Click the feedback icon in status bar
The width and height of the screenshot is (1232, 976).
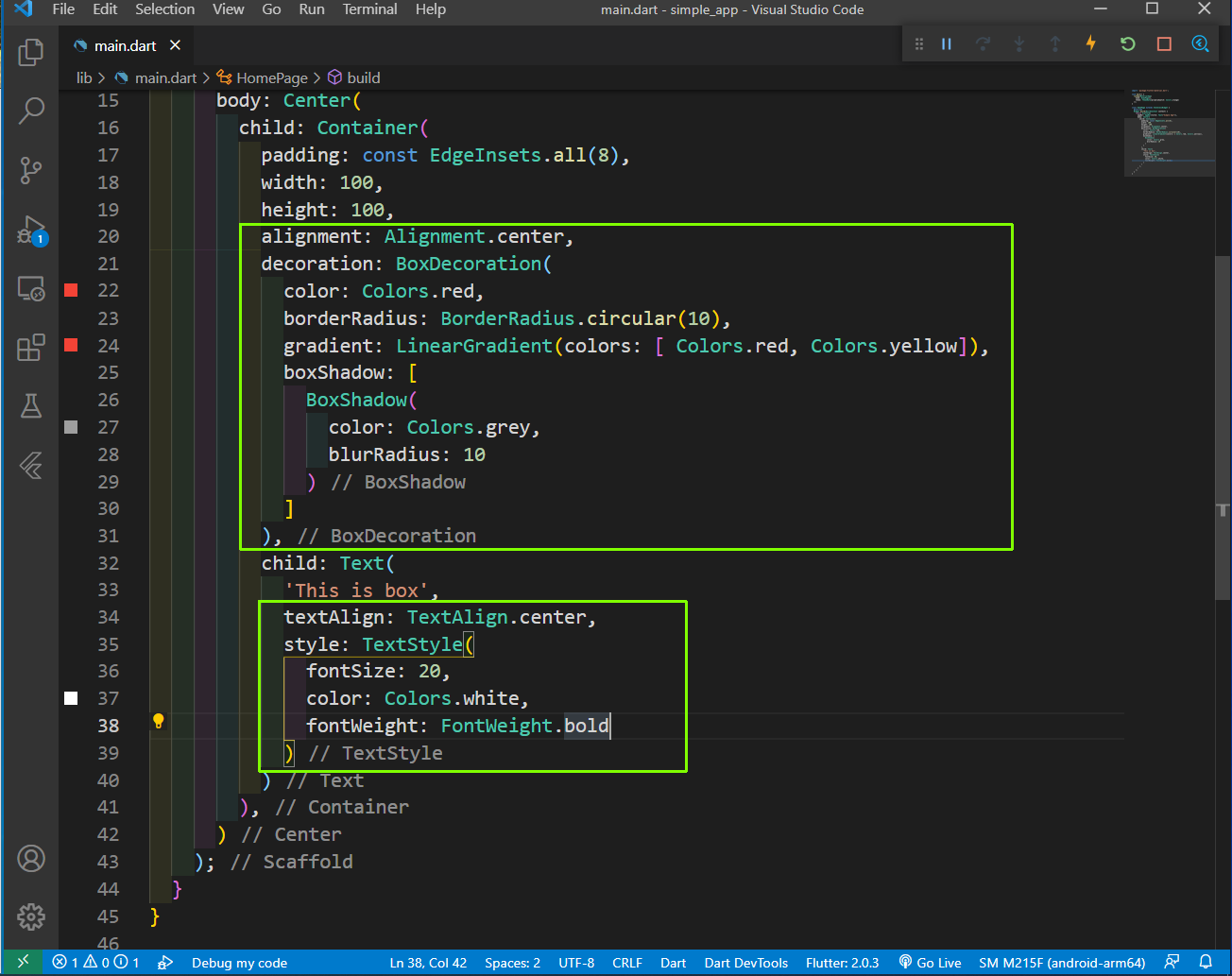point(1172,962)
